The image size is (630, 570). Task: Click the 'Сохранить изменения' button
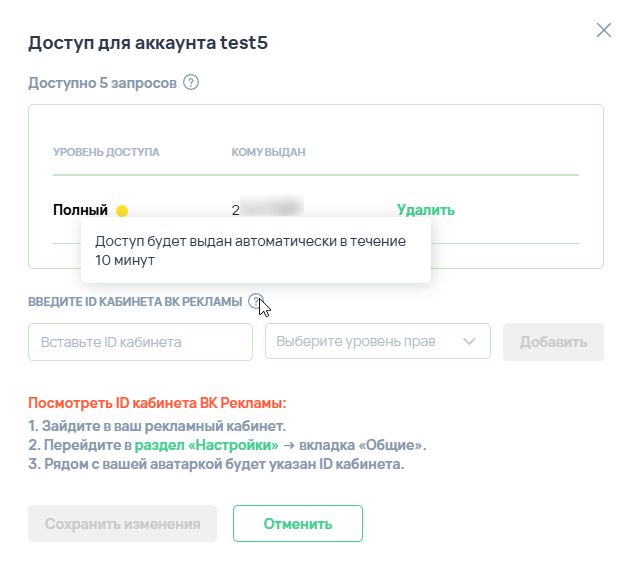[123, 523]
